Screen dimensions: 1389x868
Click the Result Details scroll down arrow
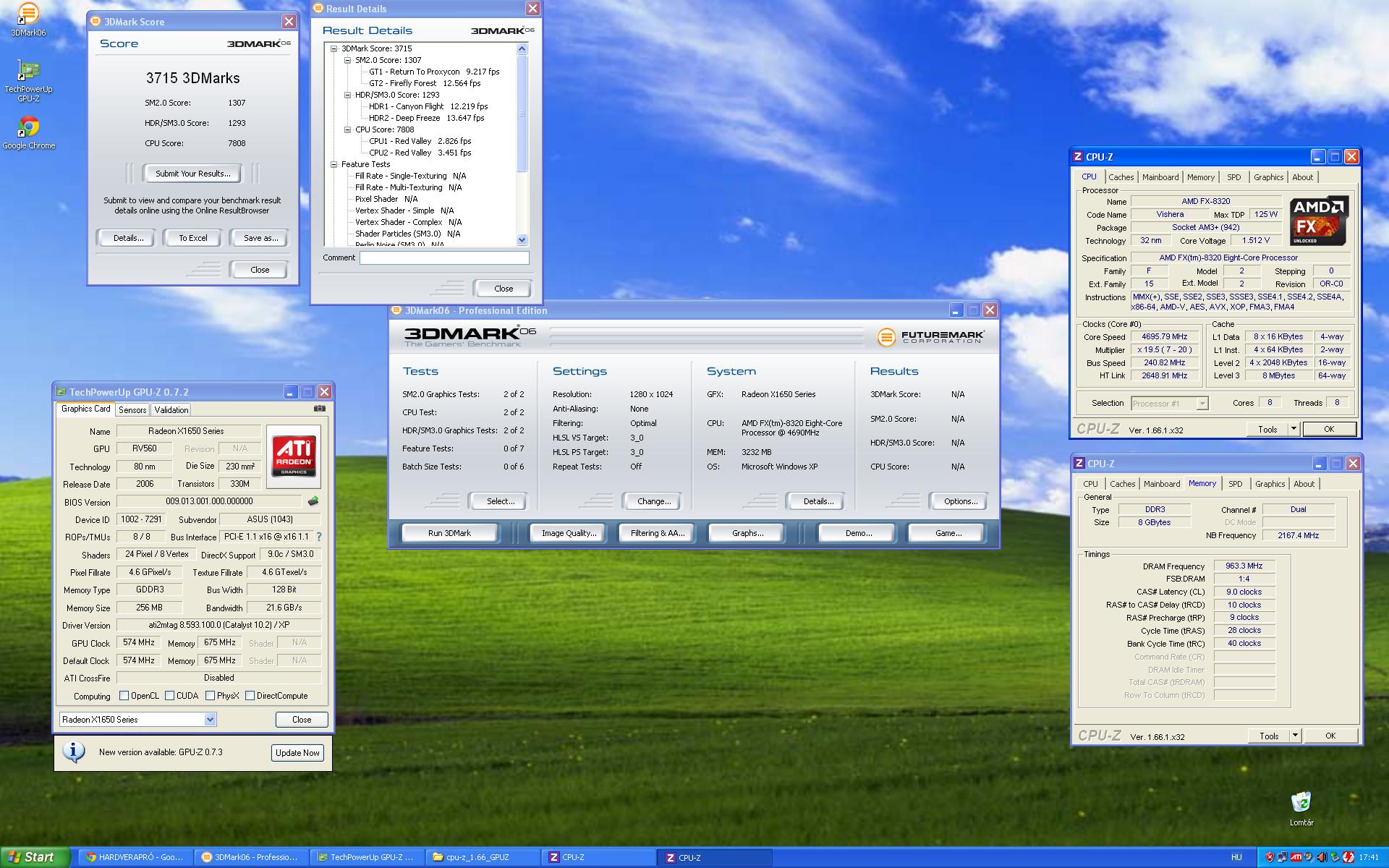(x=522, y=239)
